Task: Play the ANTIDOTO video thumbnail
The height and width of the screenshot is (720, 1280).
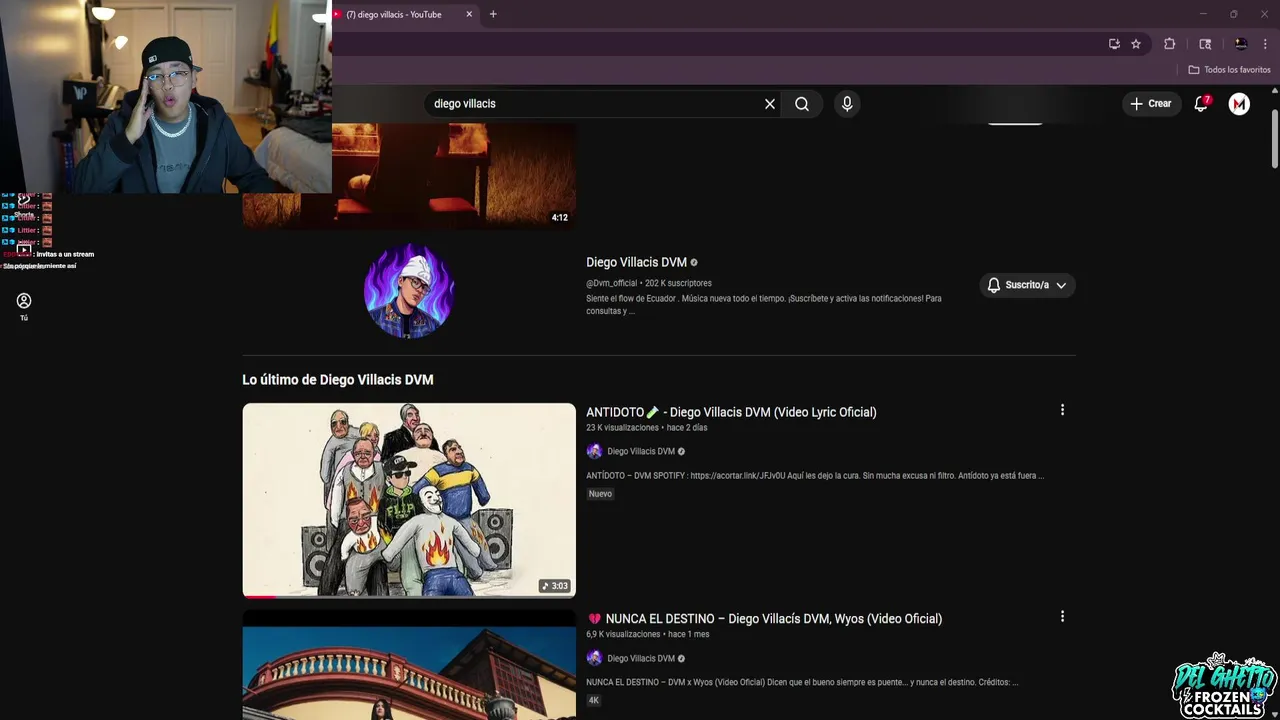Action: tap(409, 500)
